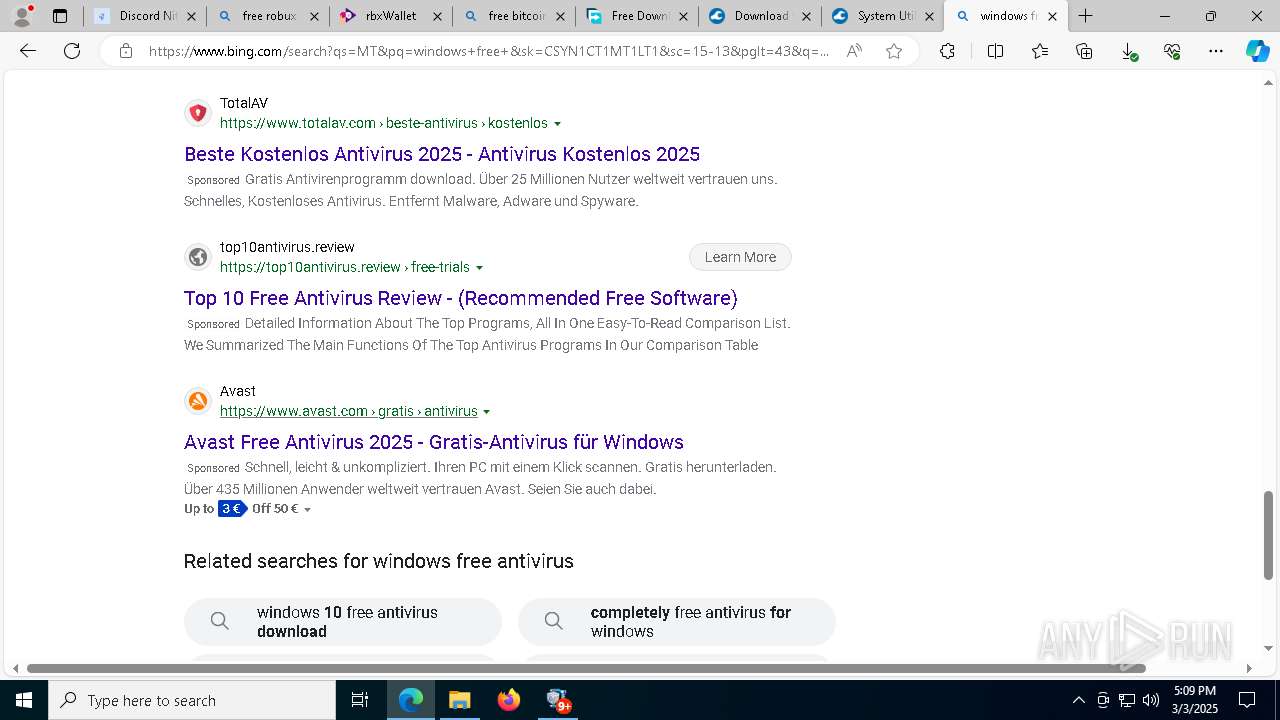Click the address bar URL field
Viewport: 1280px width, 720px height.
(x=488, y=51)
